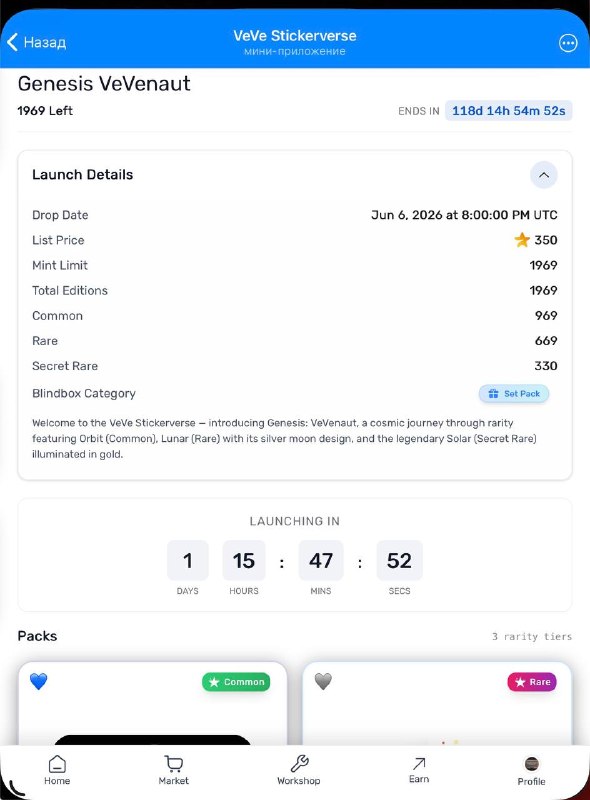Go to Earn arrow icon

click(419, 763)
